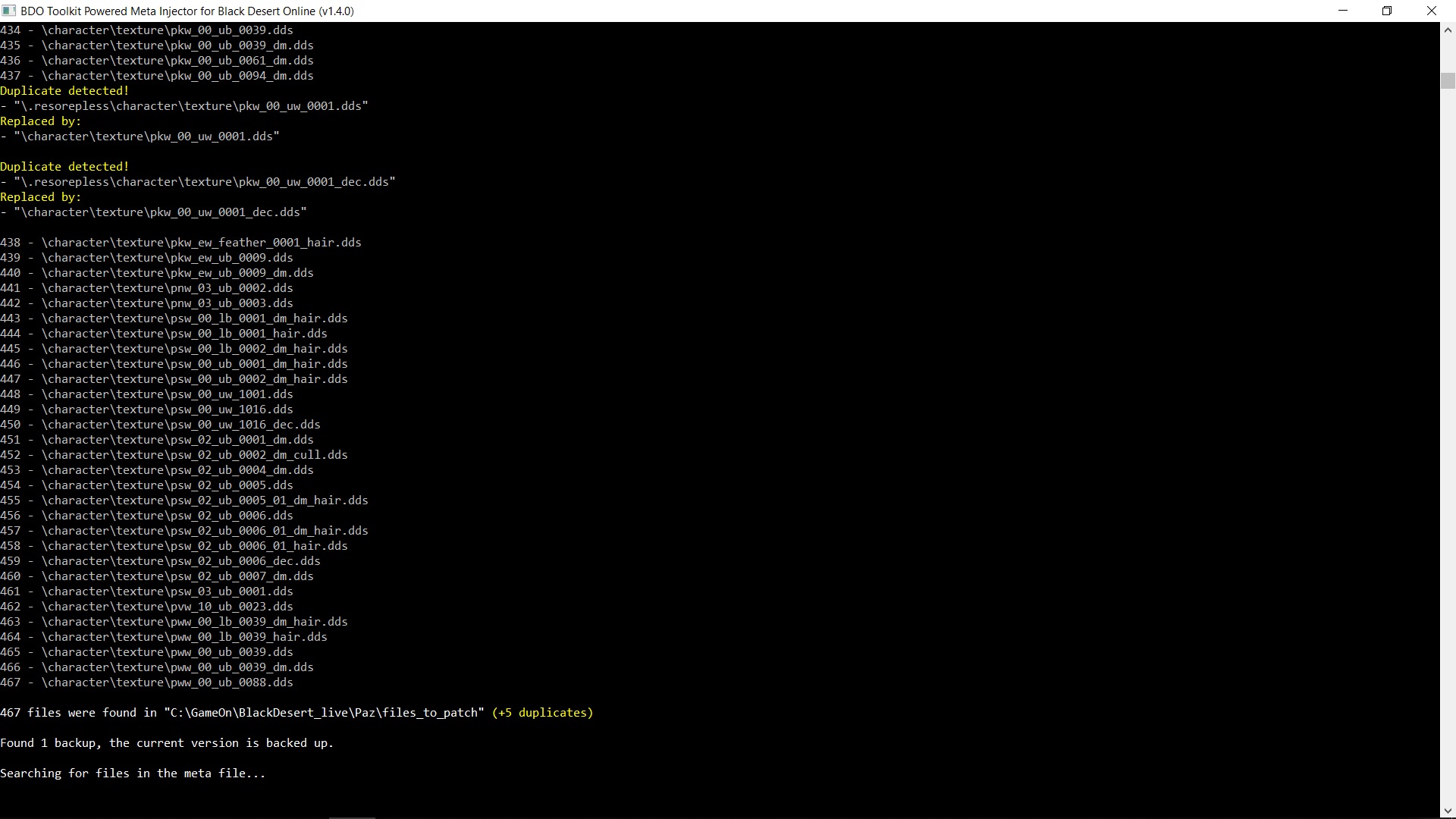The image size is (1456, 819).
Task: Click the scrollbar up arrow
Action: tap(1448, 30)
